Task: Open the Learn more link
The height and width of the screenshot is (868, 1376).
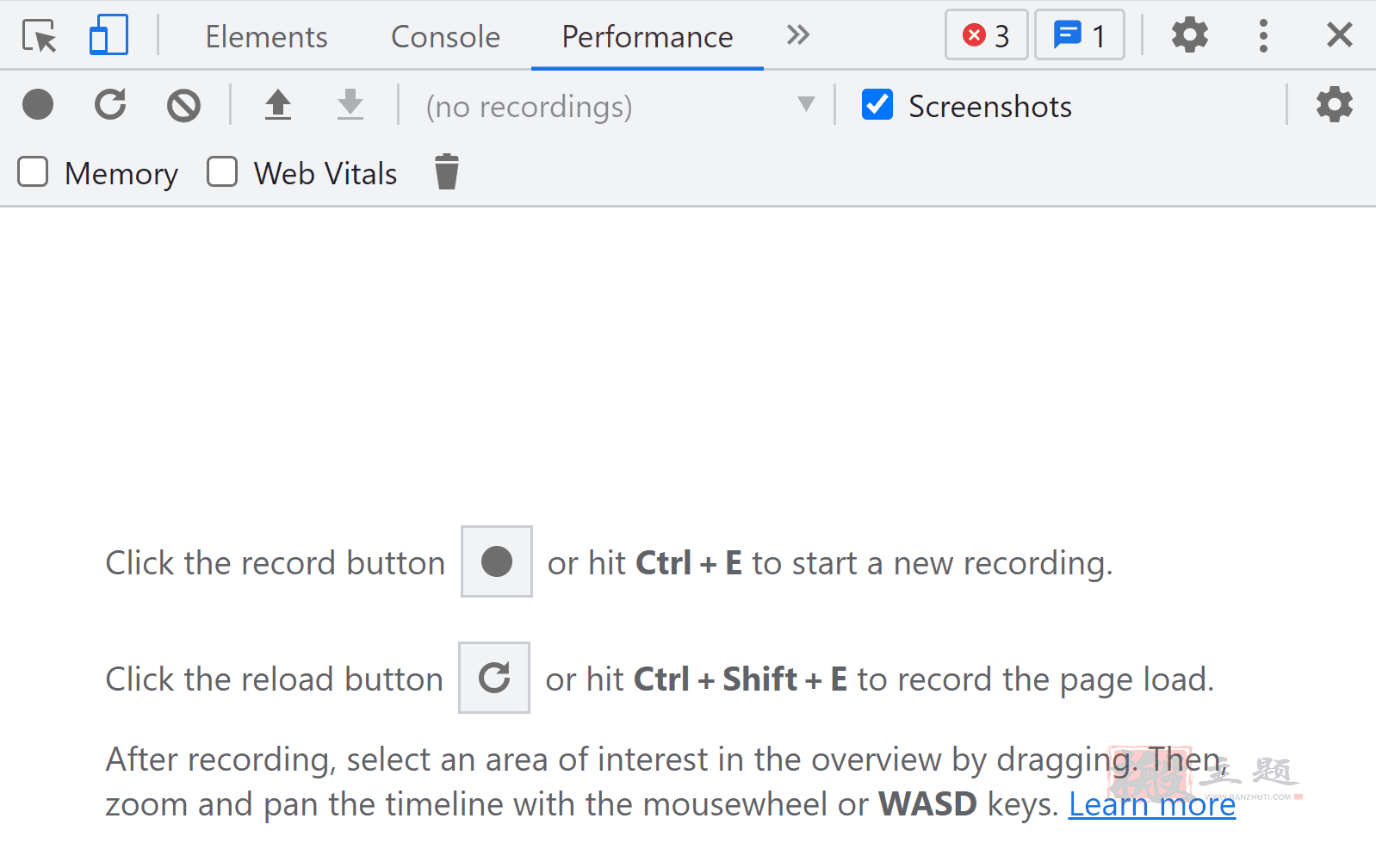Action: (x=1151, y=804)
